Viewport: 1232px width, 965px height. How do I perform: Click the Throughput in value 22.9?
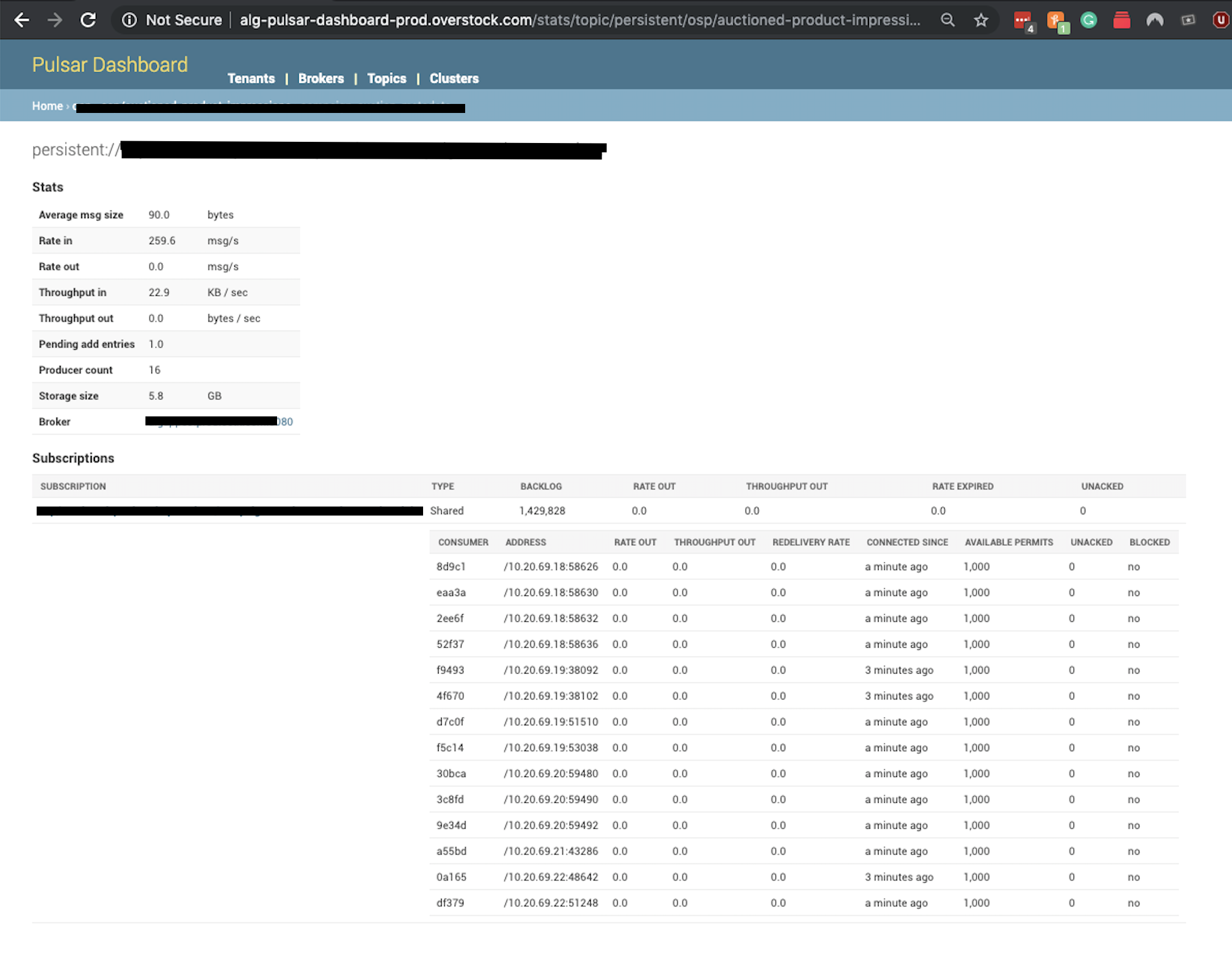159,292
